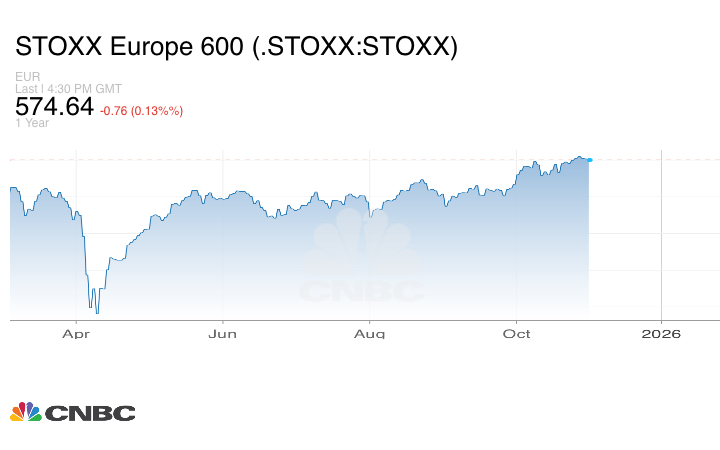Viewport: 720px width, 450px height.
Task: Click the bold CNBC wordmark beside peacock
Action: point(89,413)
